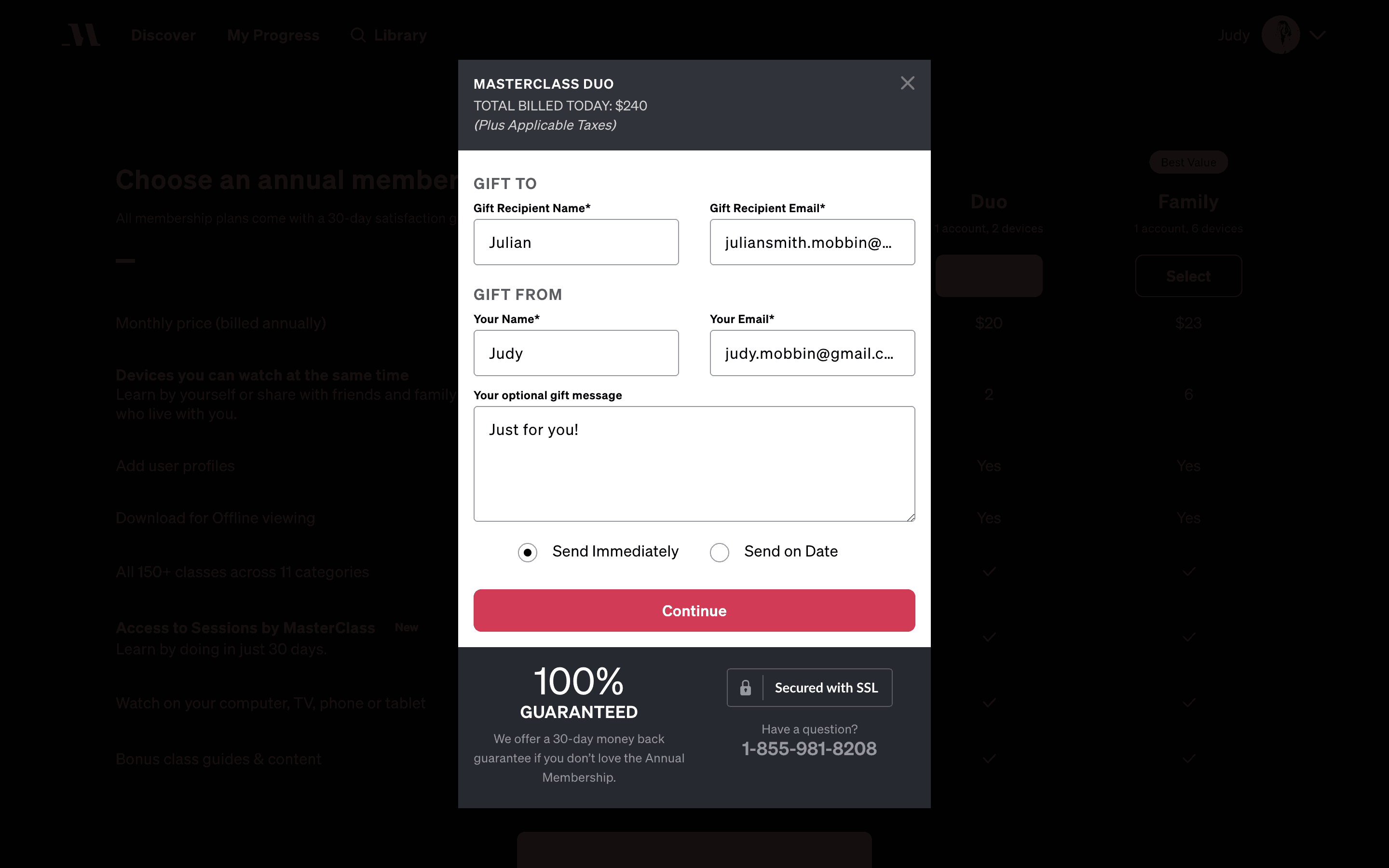Click the support phone number 1-855-981-8208
The height and width of the screenshot is (868, 1389).
tap(809, 748)
